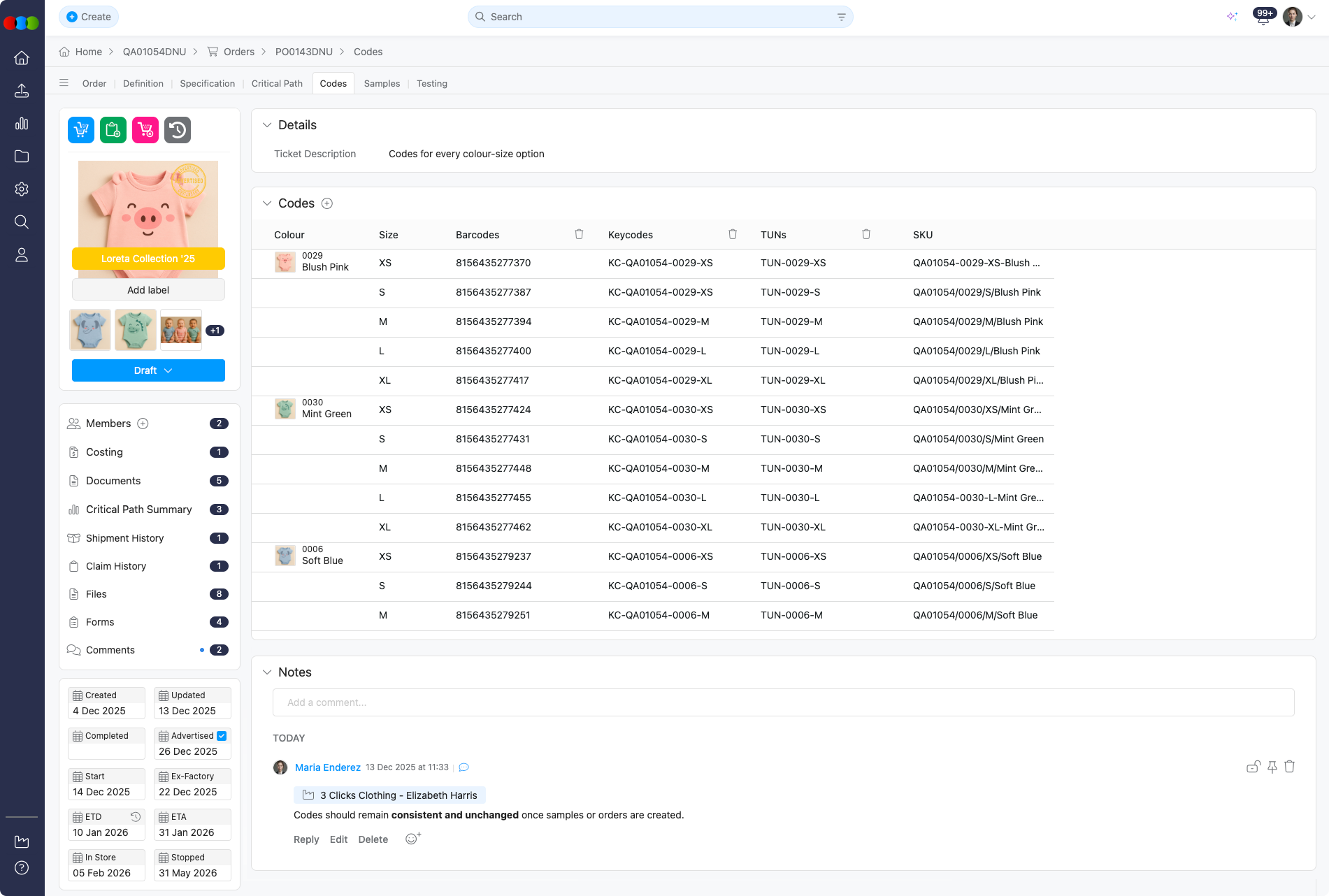Viewport: 1329px width, 896px height.
Task: Add emoji reaction to the note
Action: coord(412,839)
